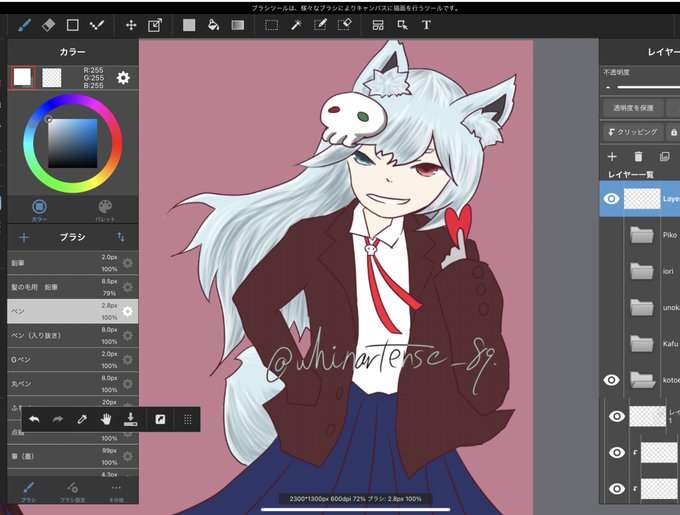This screenshot has width=680, height=515.
Task: Toggle visibility of bottom clipped layer
Action: [x=617, y=489]
